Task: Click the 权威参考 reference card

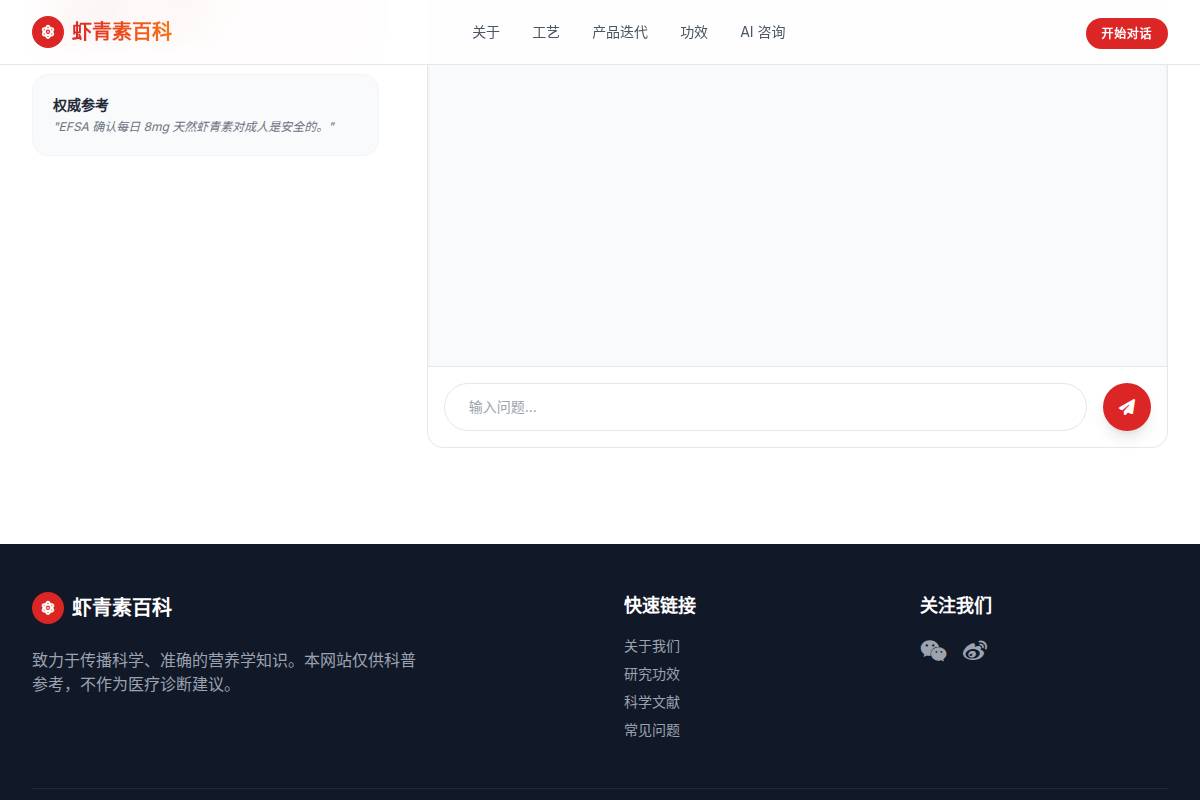Action: 205,115
